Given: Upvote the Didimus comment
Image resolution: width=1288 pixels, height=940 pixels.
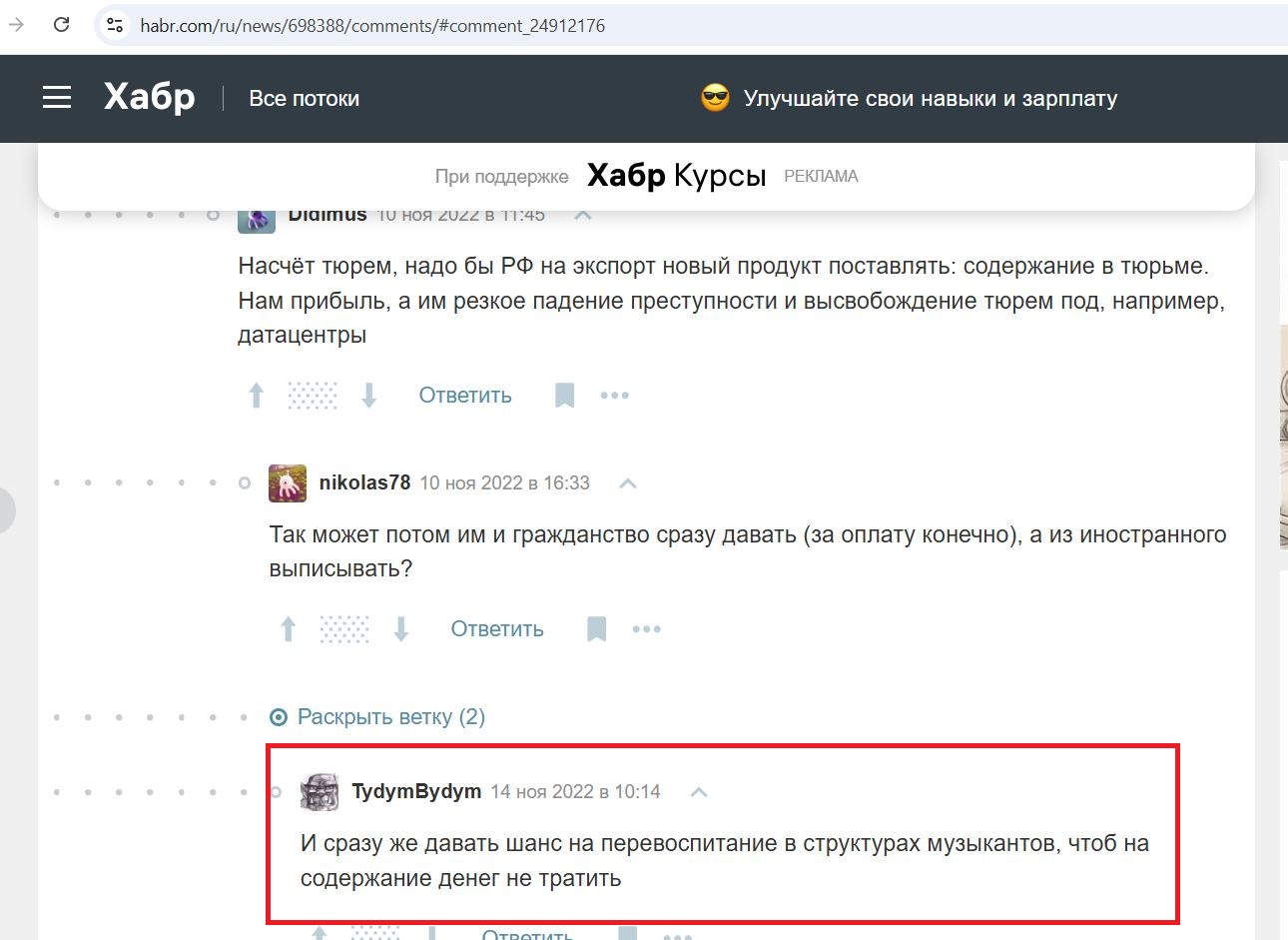Looking at the screenshot, I should (256, 396).
